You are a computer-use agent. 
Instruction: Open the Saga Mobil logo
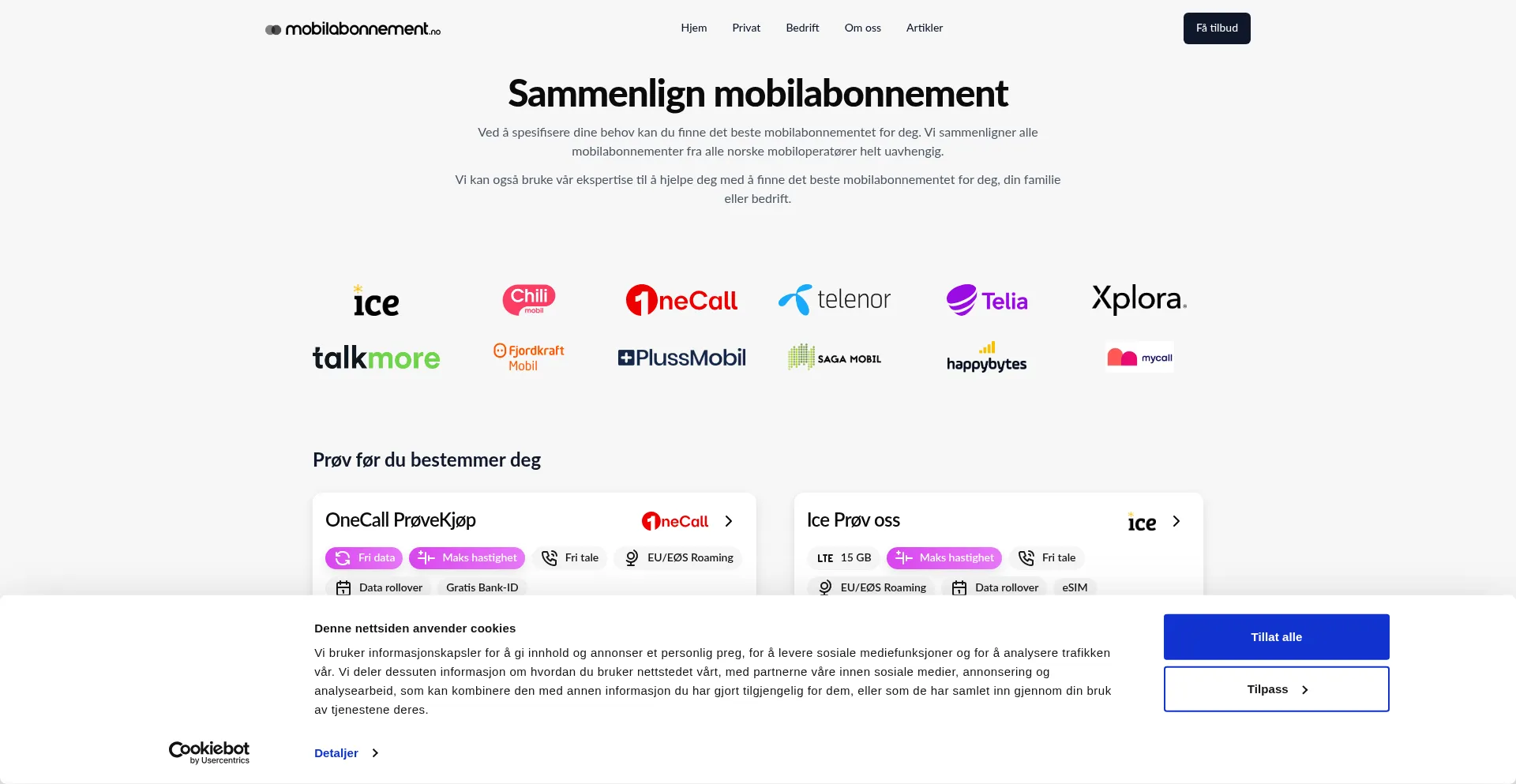pyautogui.click(x=835, y=358)
